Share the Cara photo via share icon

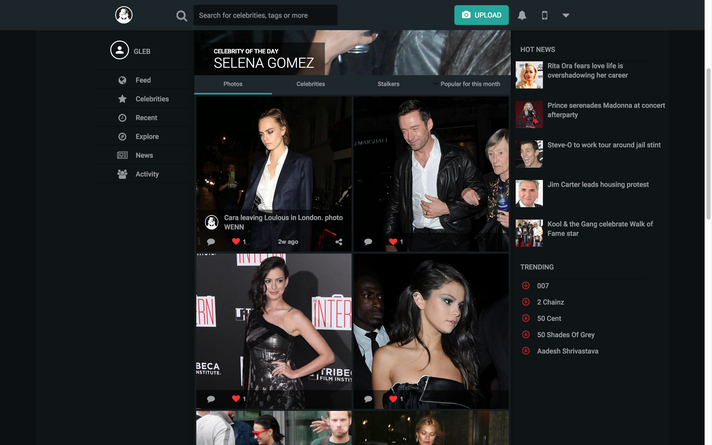tap(339, 242)
